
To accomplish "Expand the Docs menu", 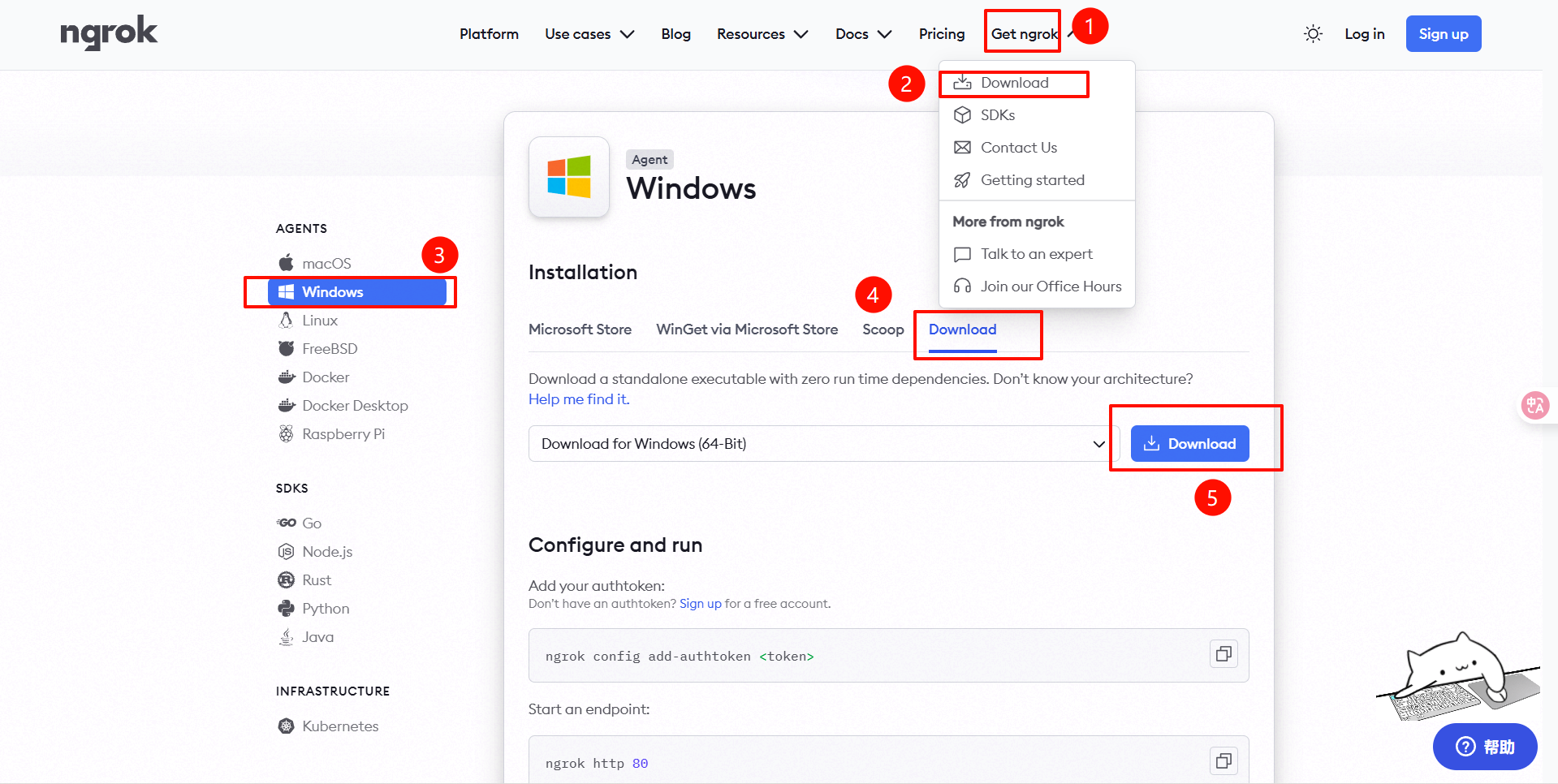I will [x=864, y=34].
